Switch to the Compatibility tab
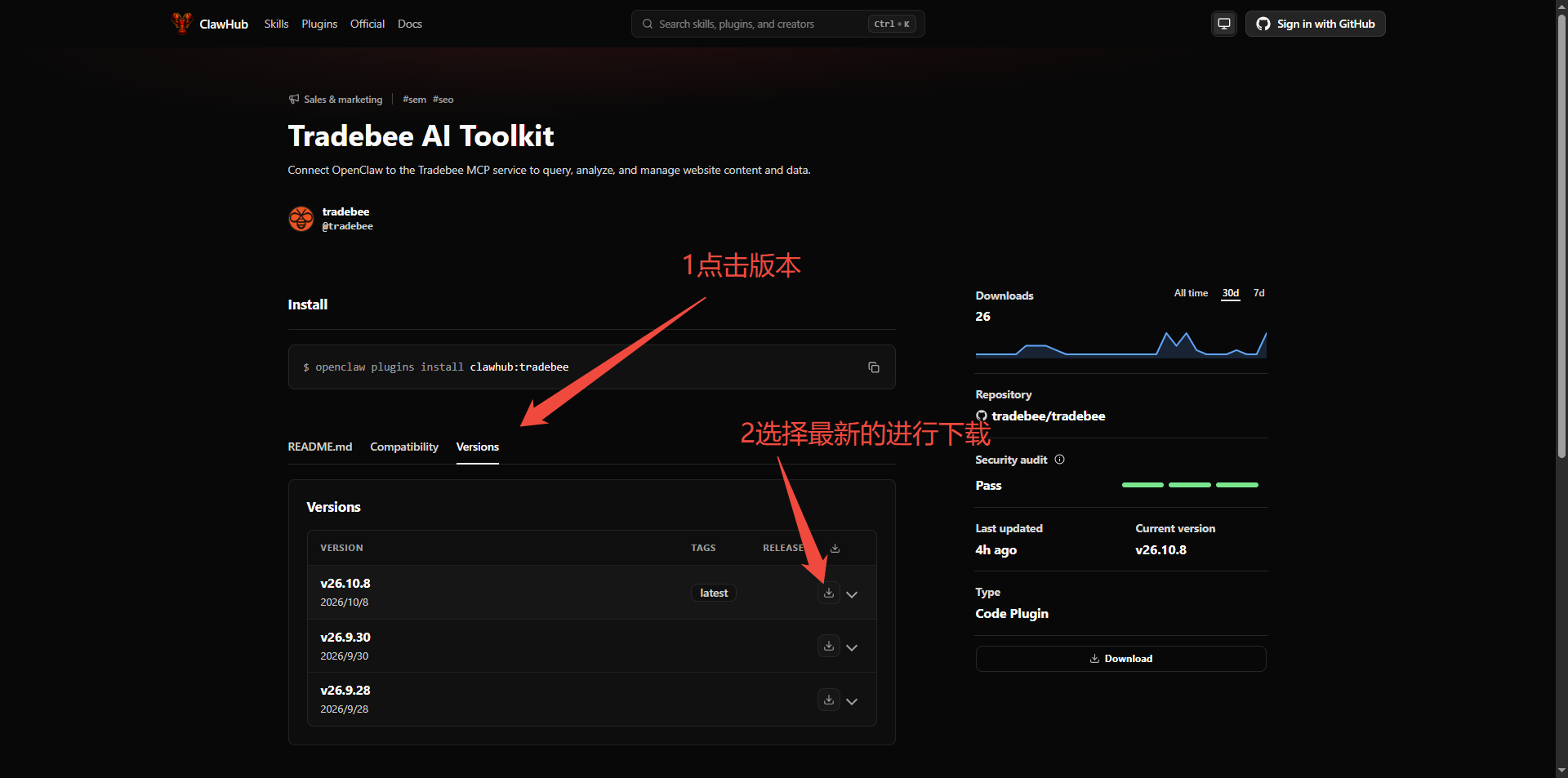 (x=404, y=447)
